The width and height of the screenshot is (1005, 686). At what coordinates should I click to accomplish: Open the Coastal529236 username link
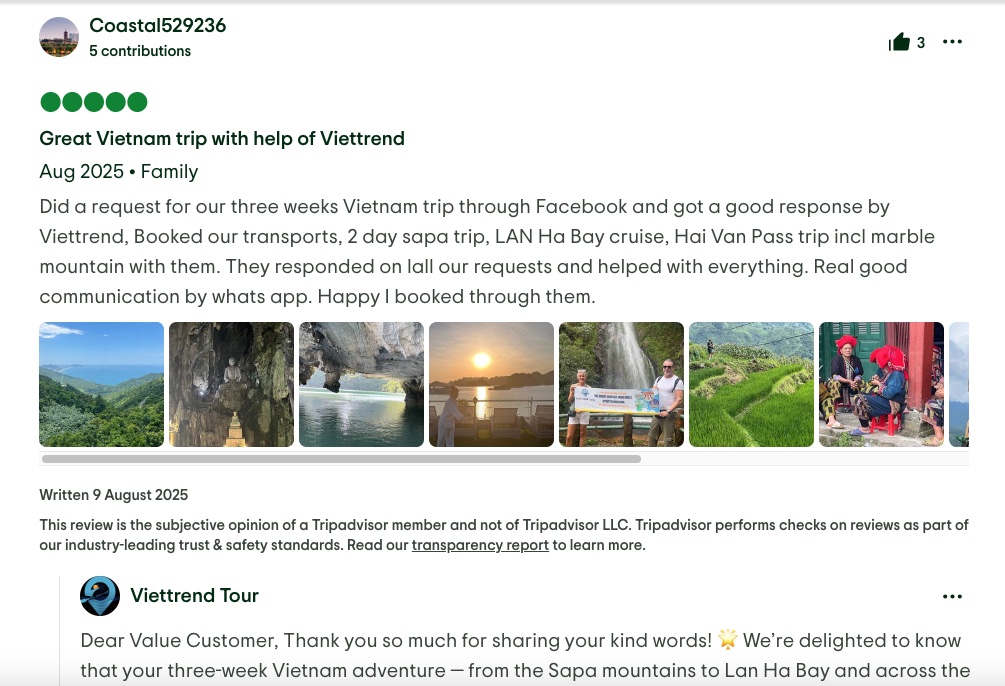point(158,26)
